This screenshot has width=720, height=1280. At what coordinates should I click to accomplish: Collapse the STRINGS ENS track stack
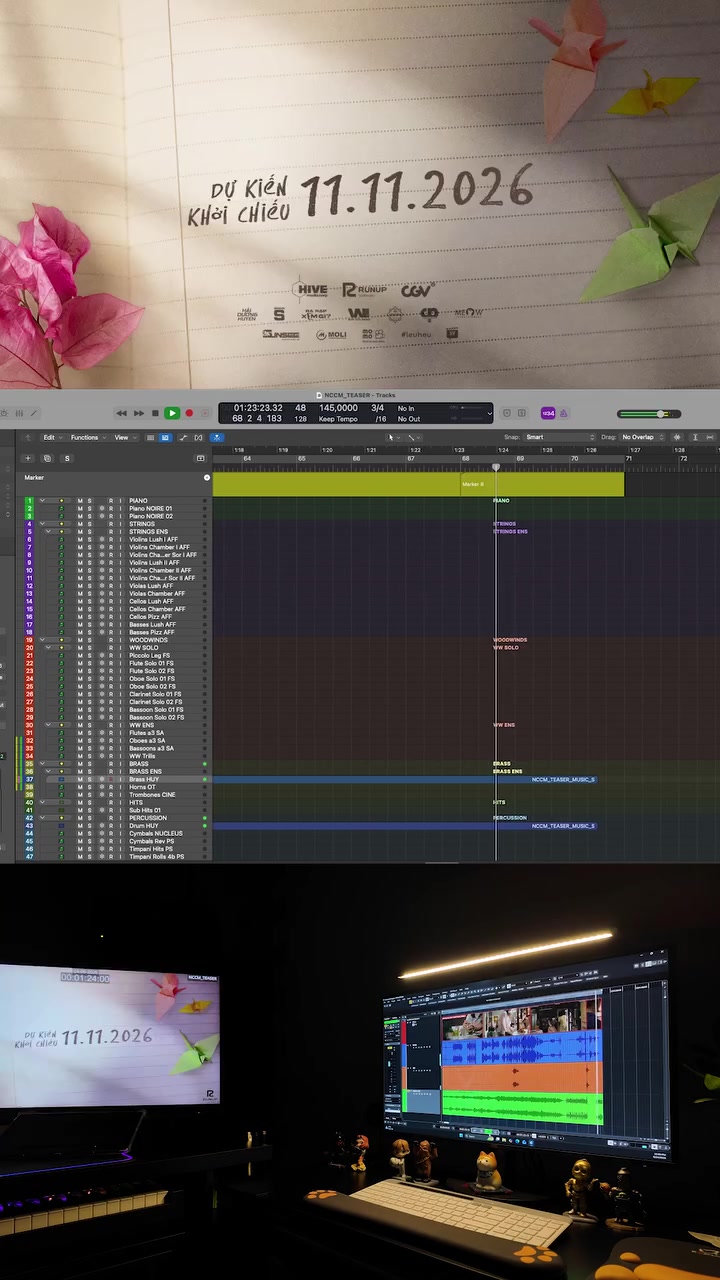point(48,532)
